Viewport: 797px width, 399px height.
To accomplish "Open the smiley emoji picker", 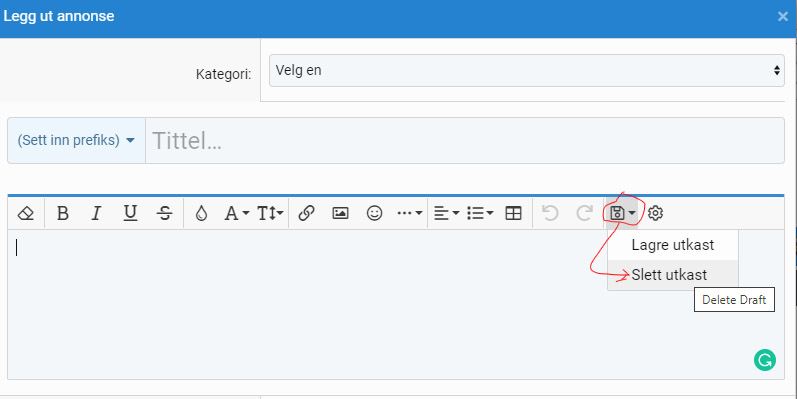I will point(375,213).
